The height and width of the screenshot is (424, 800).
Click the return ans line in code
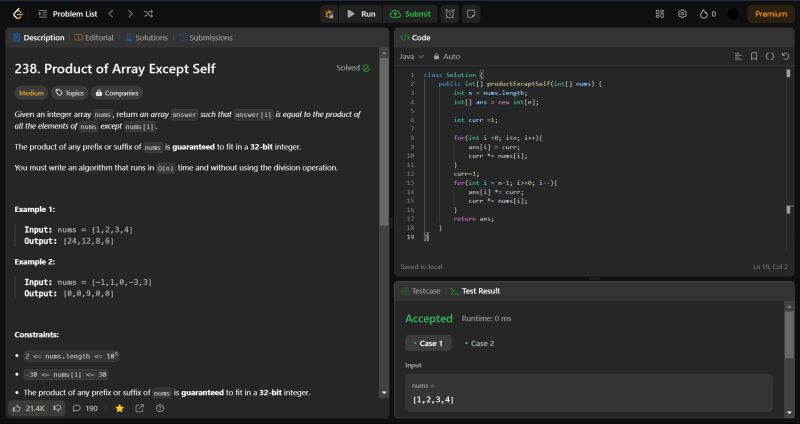473,218
